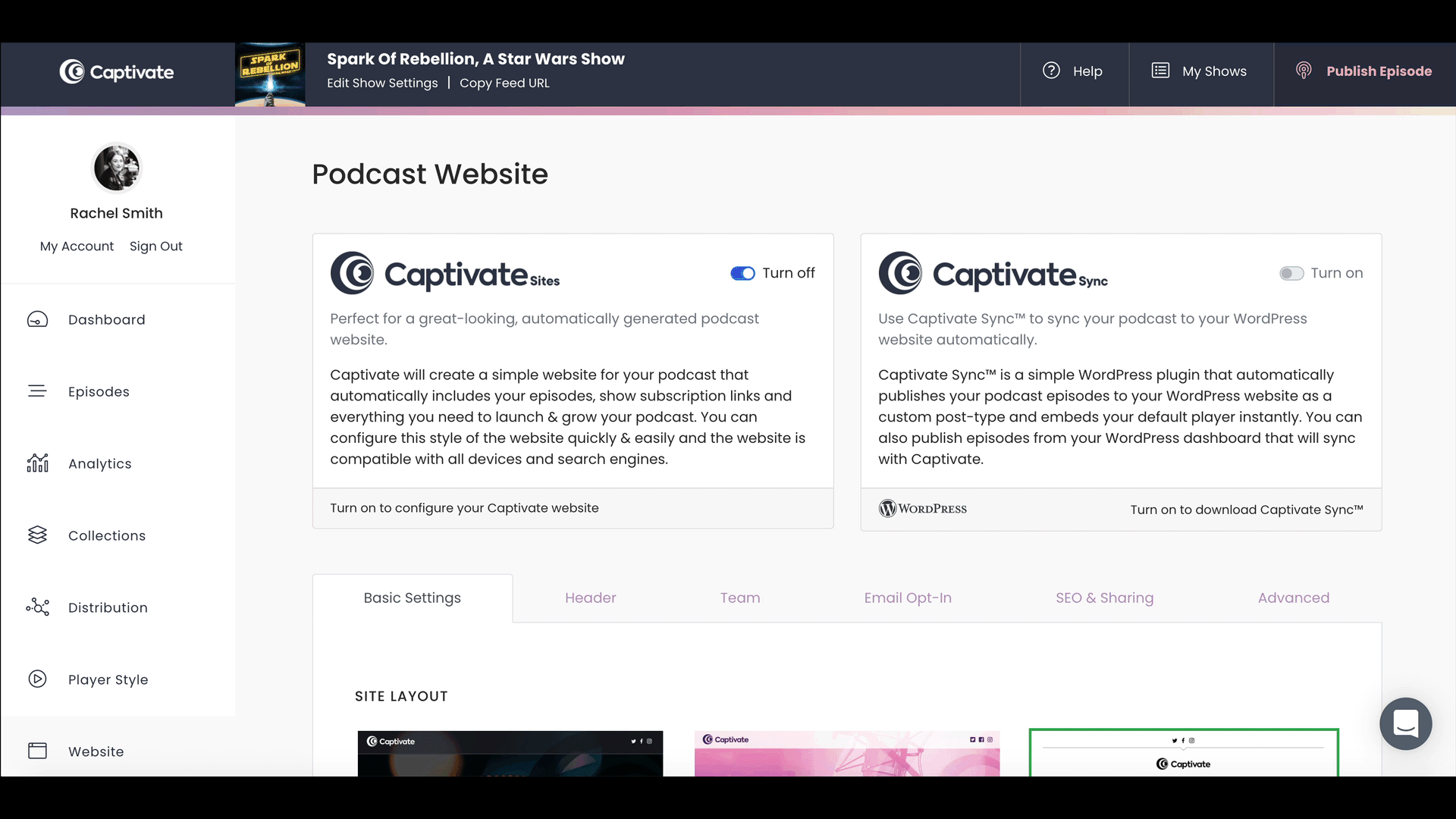
Task: Click Copy Feed URL link
Action: (504, 83)
